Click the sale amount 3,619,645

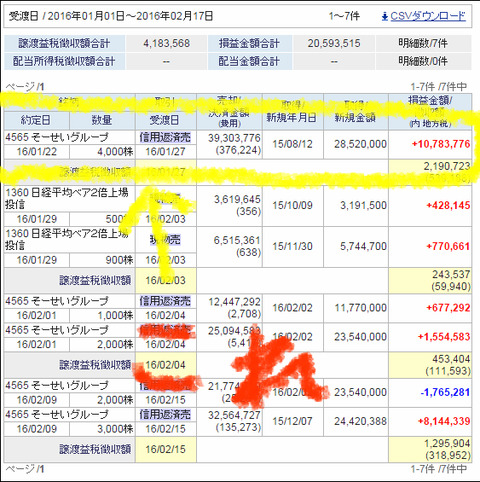tap(237, 199)
